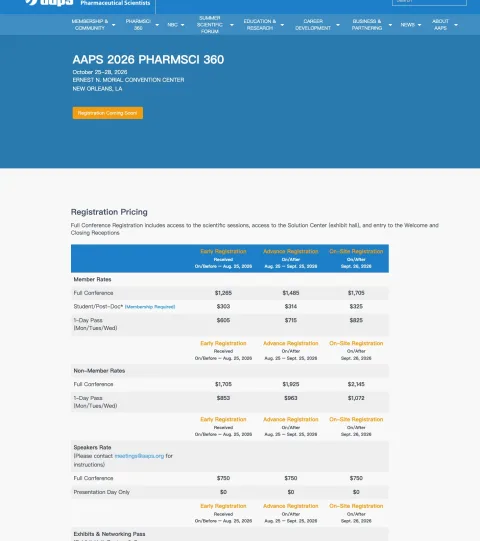The height and width of the screenshot is (541, 480).
Task: Click AAPS 2026 PharmSci 360 heading
Action: 148,60
